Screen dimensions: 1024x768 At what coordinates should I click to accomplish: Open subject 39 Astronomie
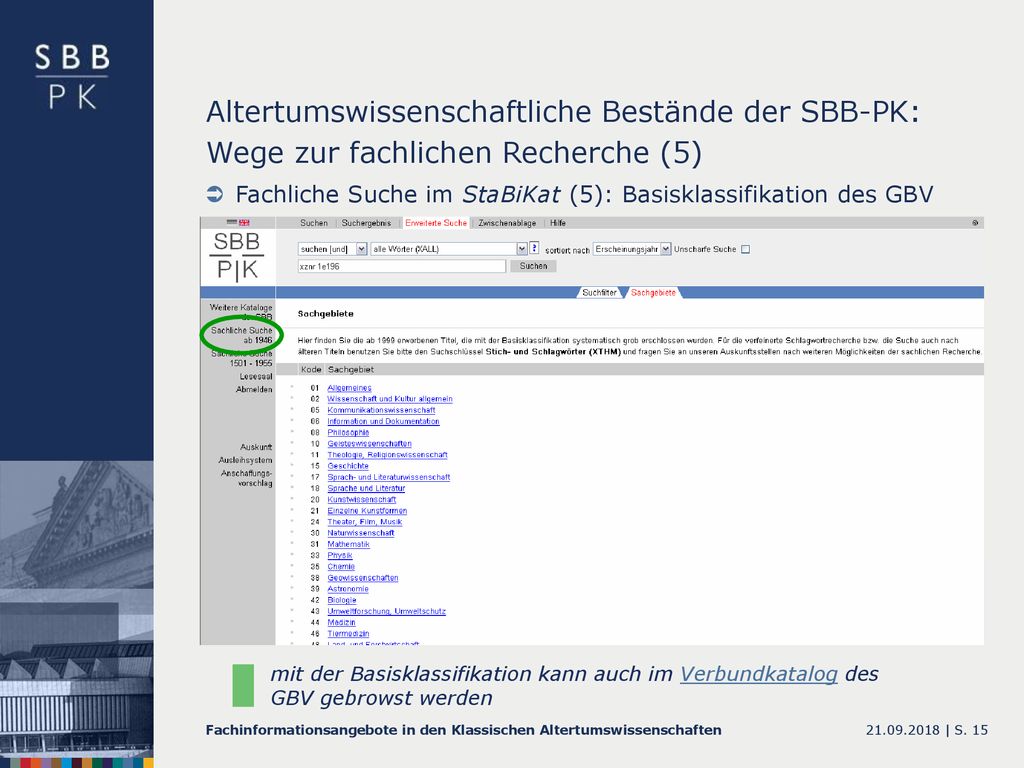pos(348,588)
